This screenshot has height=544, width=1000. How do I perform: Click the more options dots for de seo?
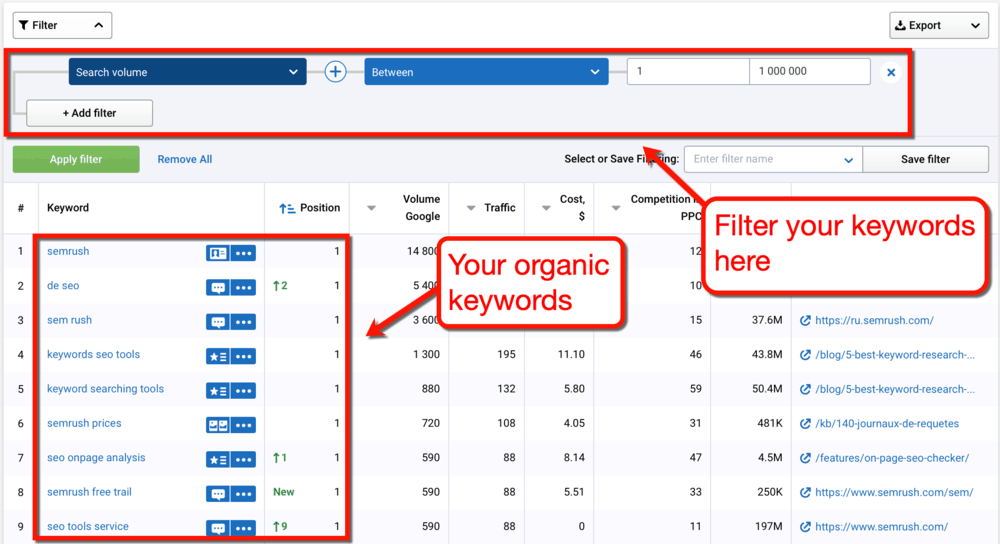tap(244, 288)
